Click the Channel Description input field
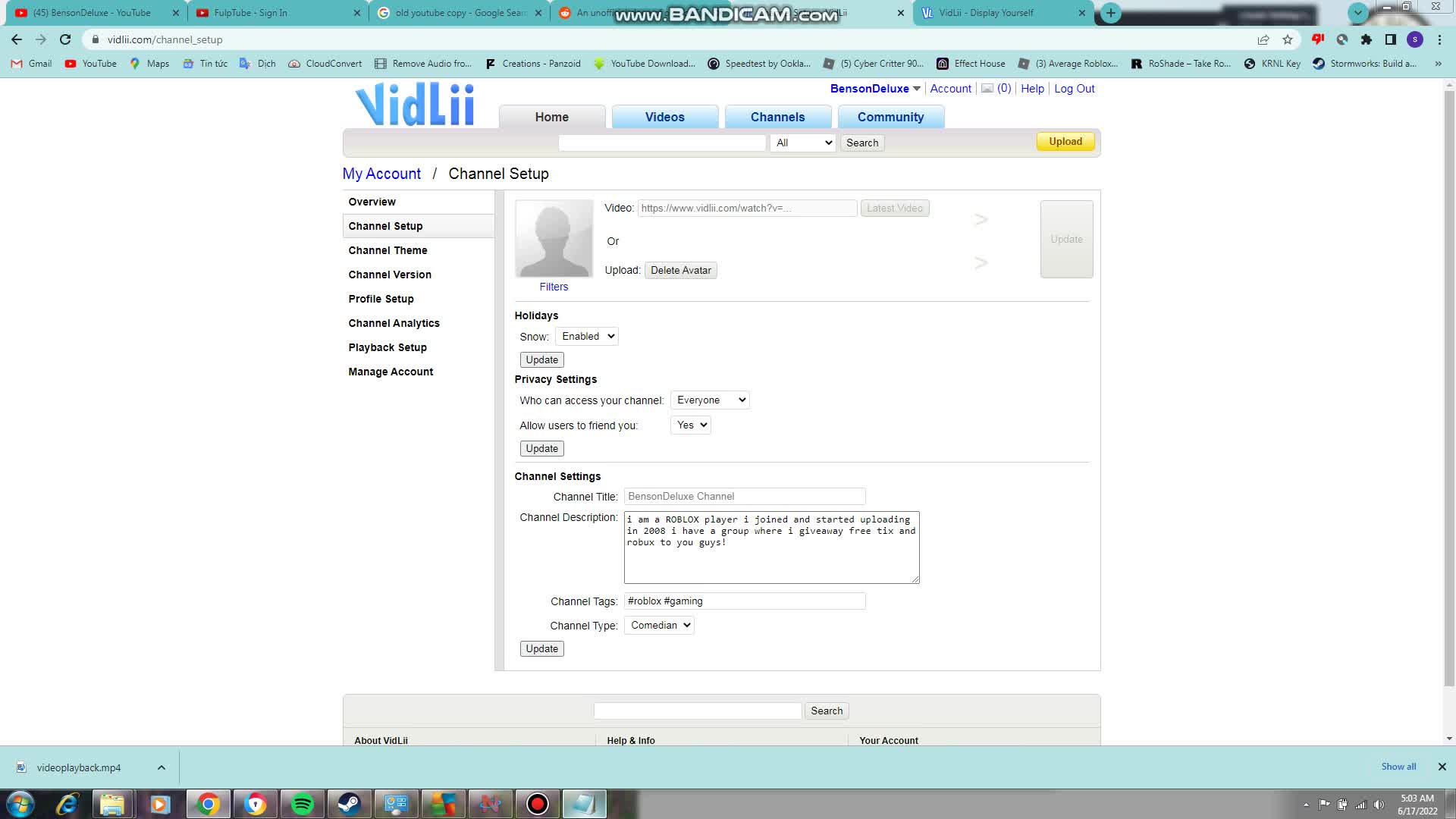Image resolution: width=1456 pixels, height=819 pixels. coord(772,547)
